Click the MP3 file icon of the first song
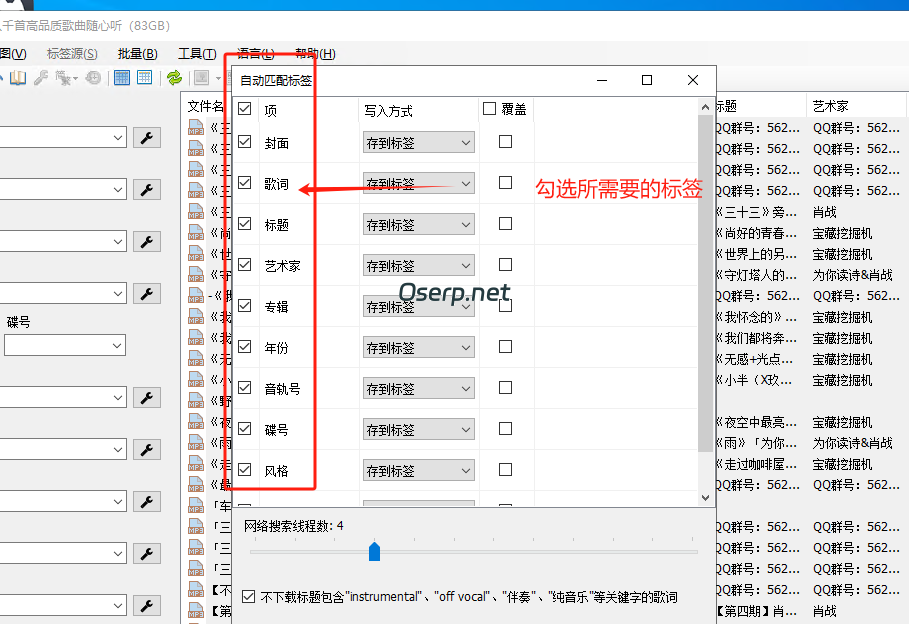Screen dimensions: 909x624 pyautogui.click(x=195, y=127)
